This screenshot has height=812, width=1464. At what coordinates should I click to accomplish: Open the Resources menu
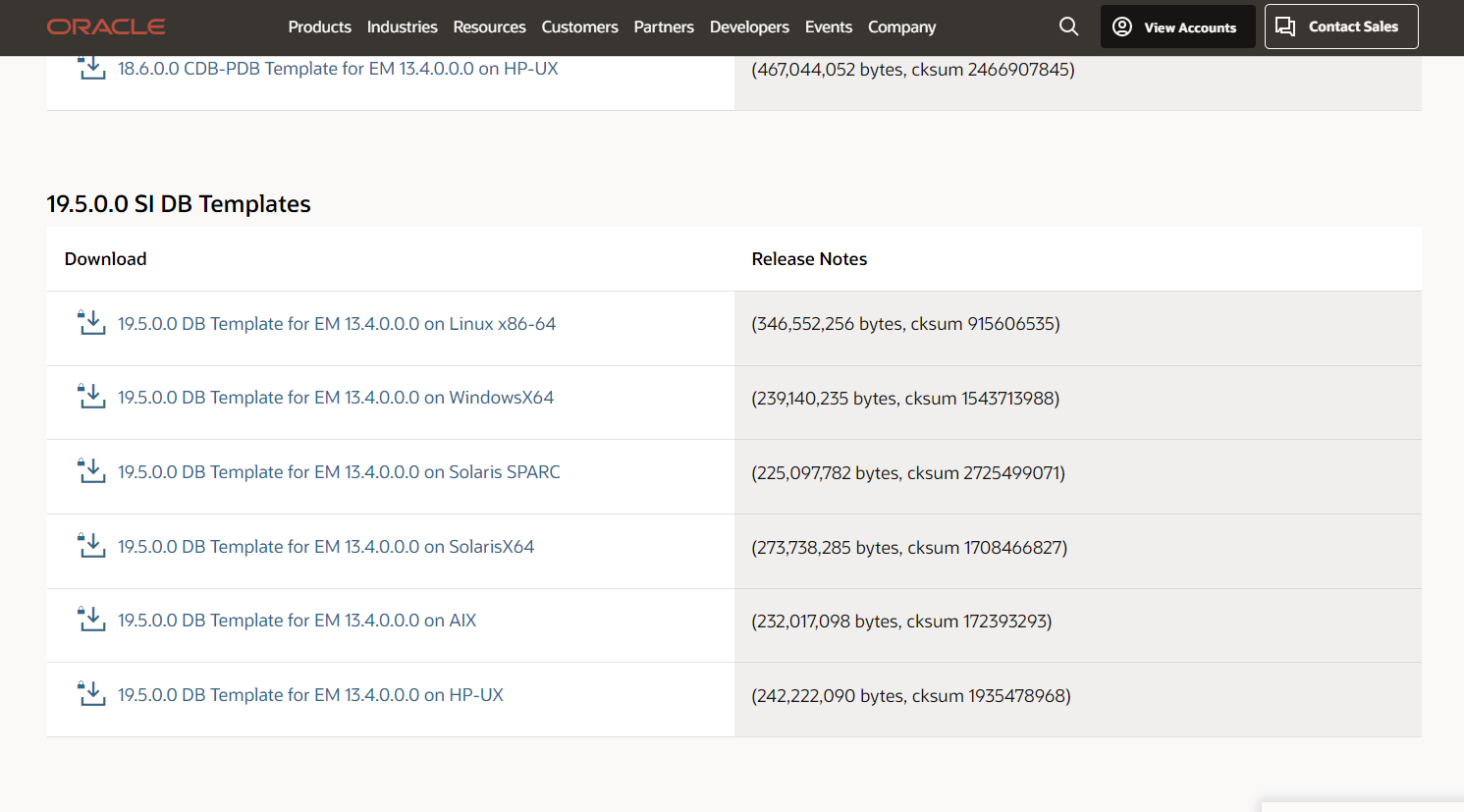tap(489, 27)
